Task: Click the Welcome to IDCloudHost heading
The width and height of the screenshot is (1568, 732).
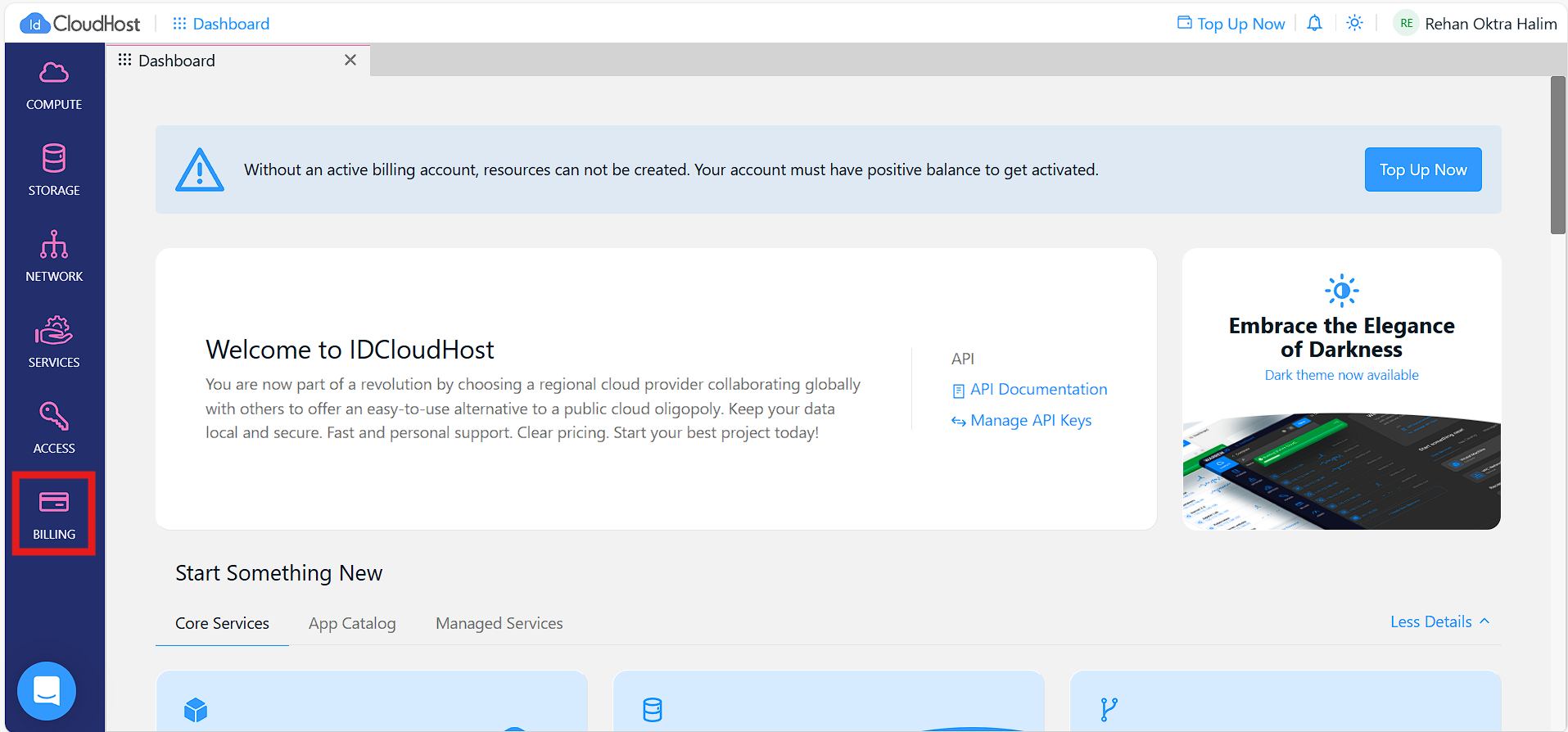Action: coord(350,350)
